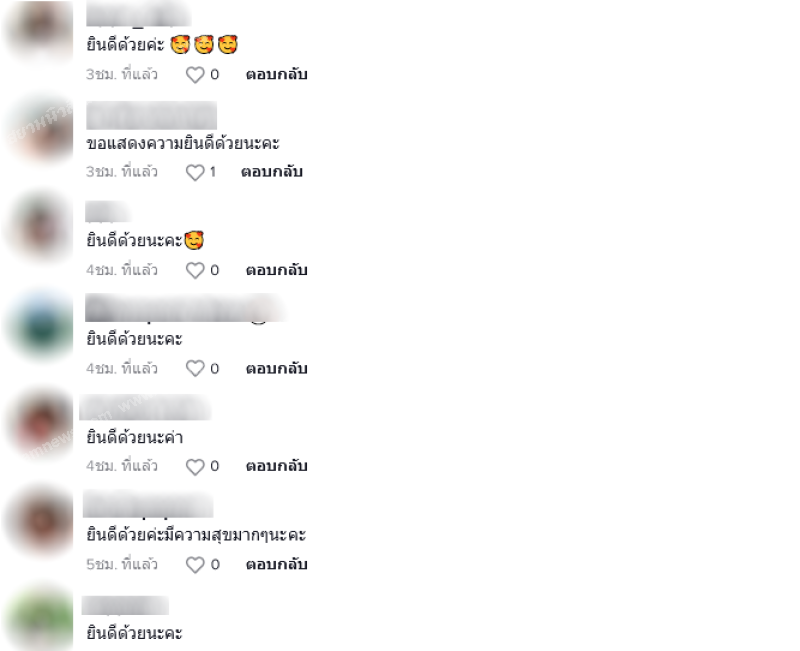800x651 pixels.
Task: Like the comment 'ยินดีด้วยนะค่า'
Action: point(195,467)
